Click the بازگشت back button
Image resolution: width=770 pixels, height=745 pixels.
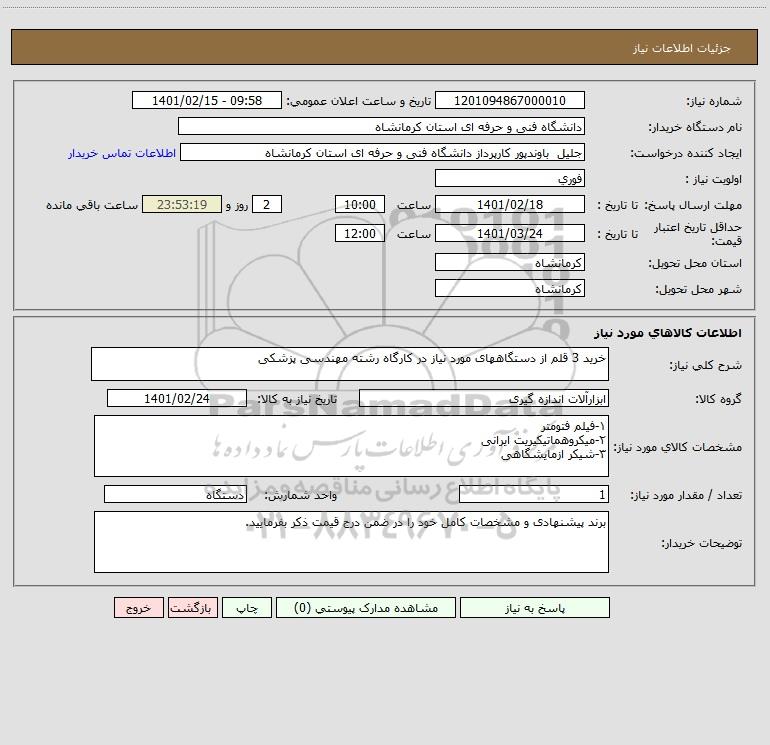click(192, 607)
